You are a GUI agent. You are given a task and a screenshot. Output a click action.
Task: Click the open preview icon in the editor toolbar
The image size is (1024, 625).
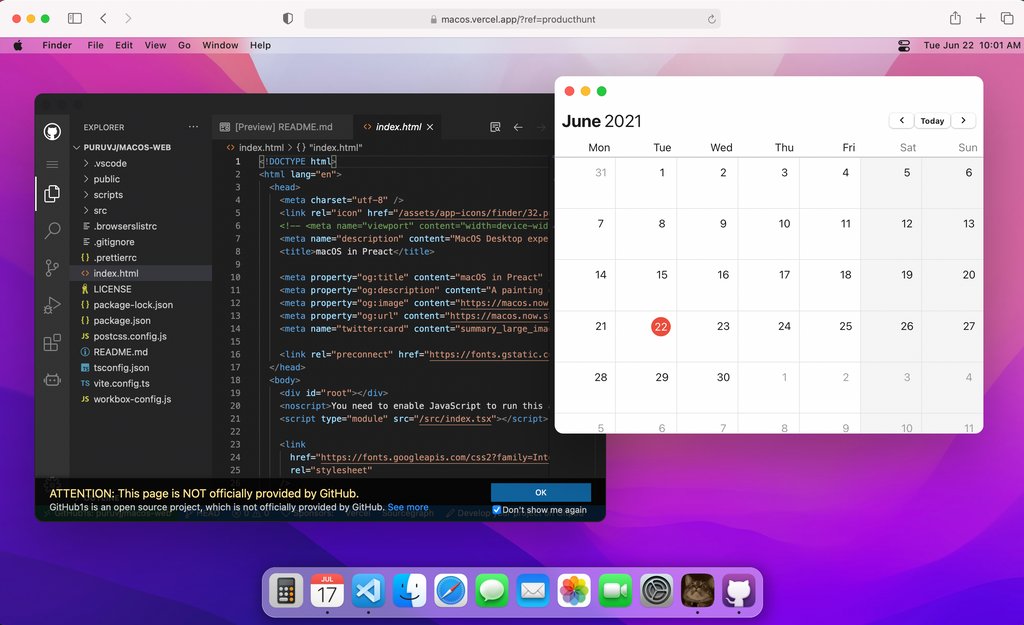pyautogui.click(x=495, y=127)
